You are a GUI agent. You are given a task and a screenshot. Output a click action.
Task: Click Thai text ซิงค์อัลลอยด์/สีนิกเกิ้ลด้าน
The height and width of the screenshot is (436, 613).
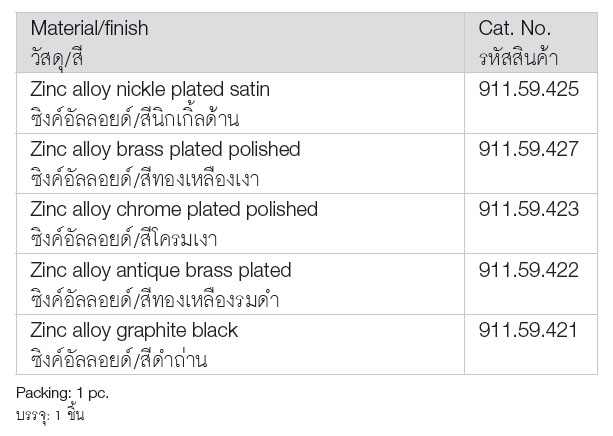pos(134,118)
